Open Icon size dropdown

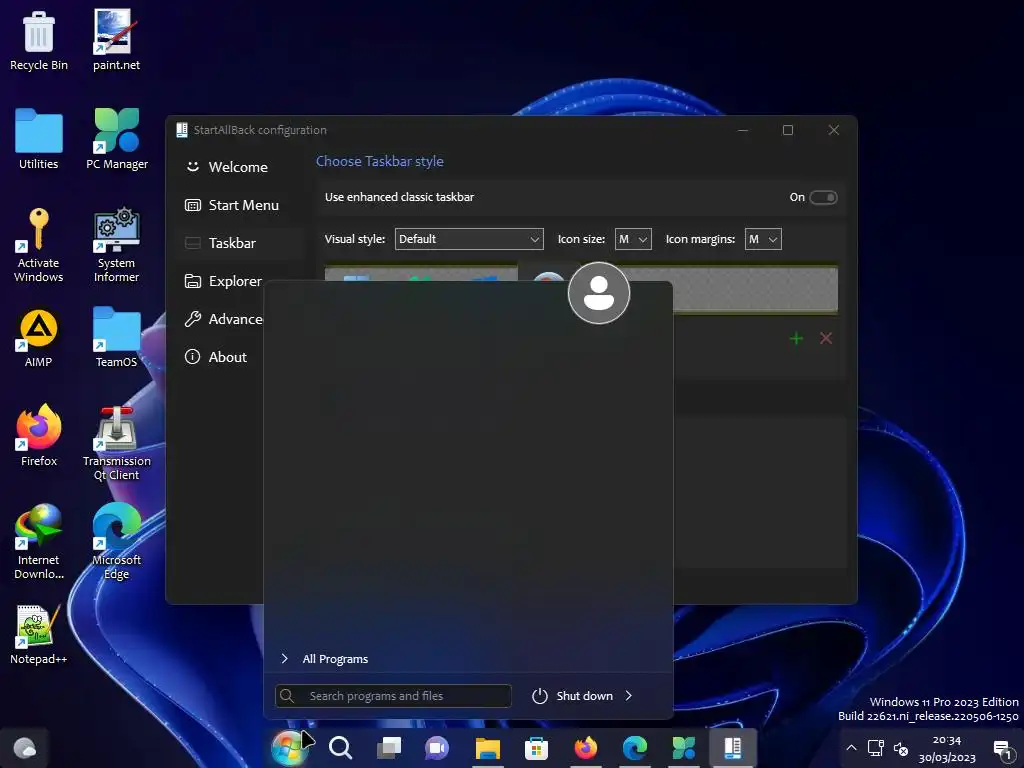point(633,239)
